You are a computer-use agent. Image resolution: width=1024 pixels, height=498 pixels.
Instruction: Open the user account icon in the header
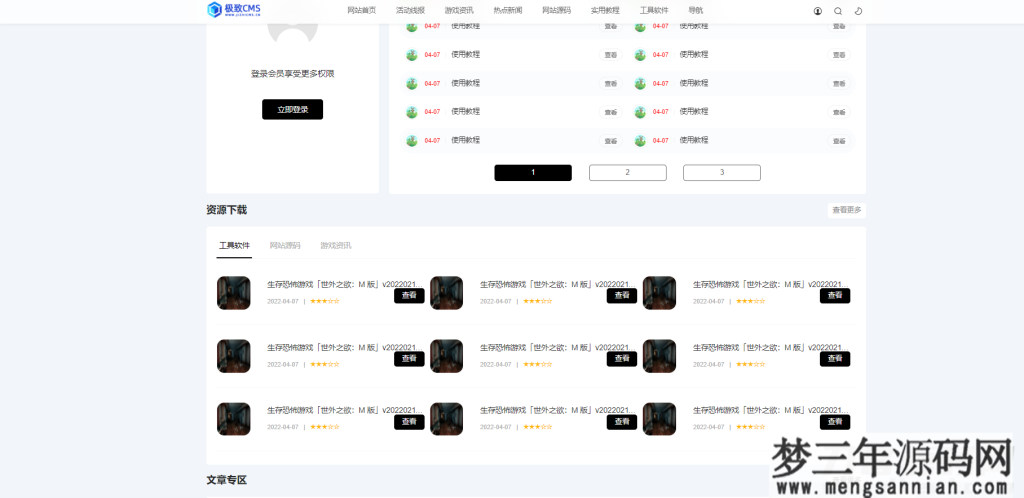[818, 11]
